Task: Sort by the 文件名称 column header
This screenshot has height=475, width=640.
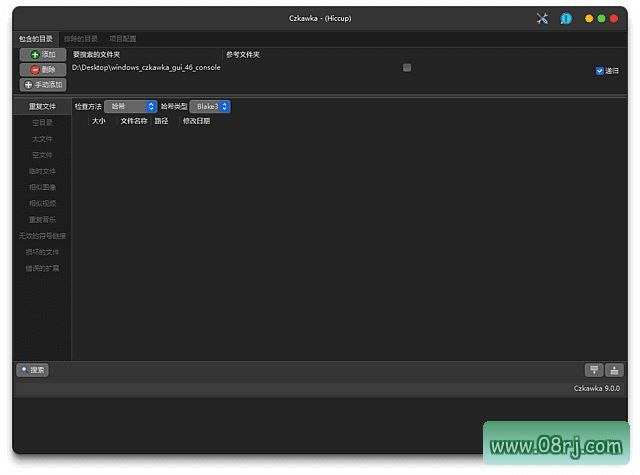Action: click(x=133, y=121)
